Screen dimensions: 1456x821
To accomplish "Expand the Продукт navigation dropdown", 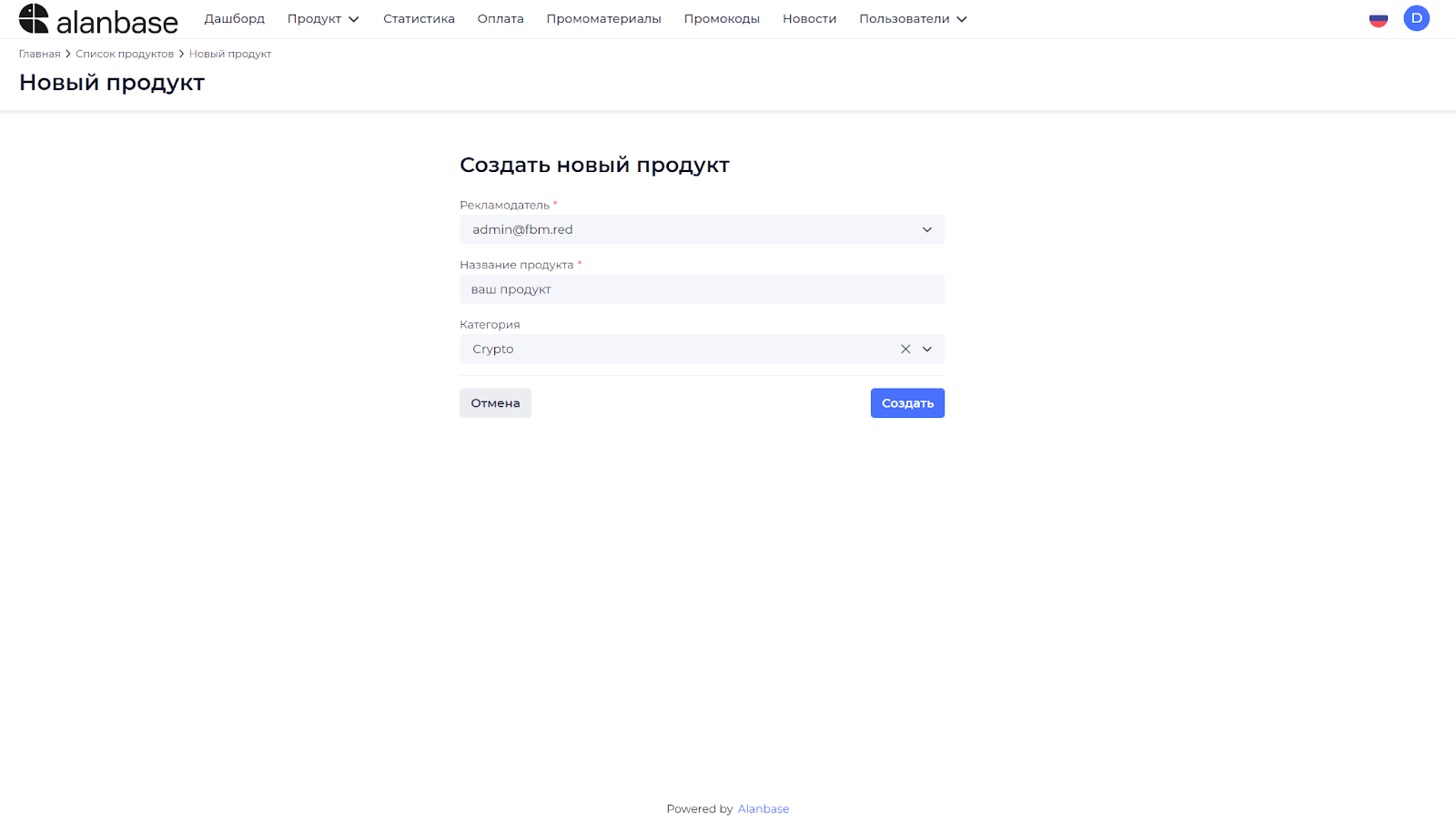I will point(323,18).
